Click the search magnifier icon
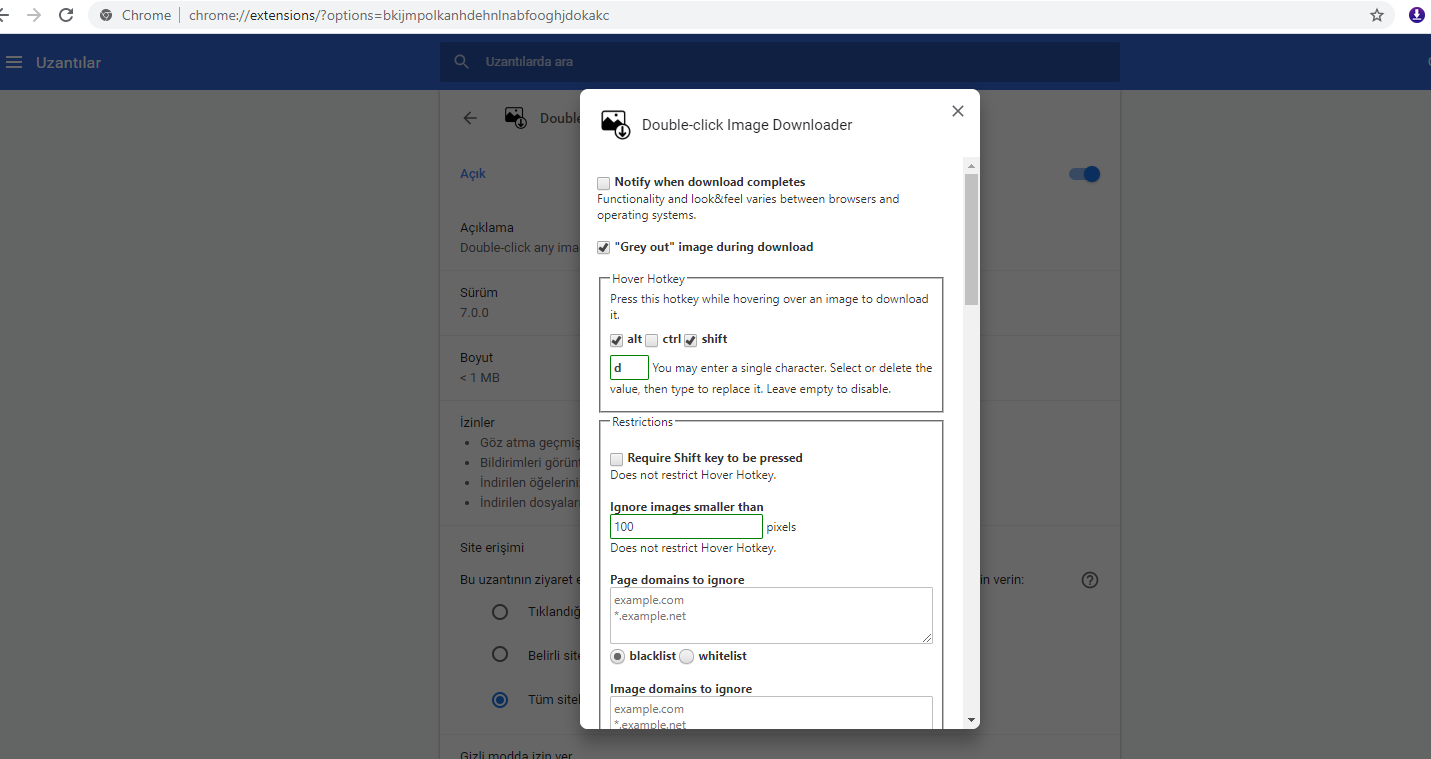 pyautogui.click(x=461, y=62)
